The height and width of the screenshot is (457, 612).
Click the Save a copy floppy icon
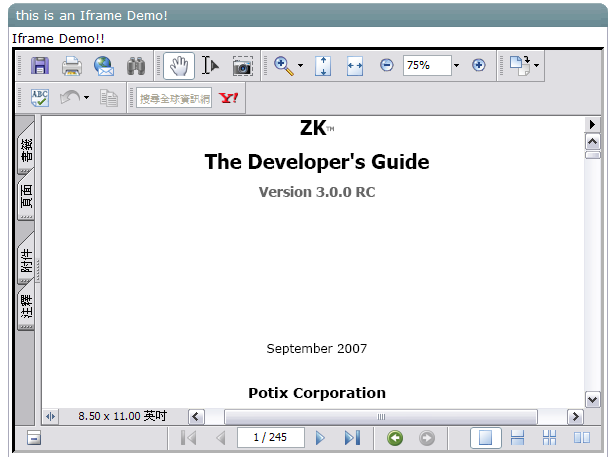(x=40, y=66)
